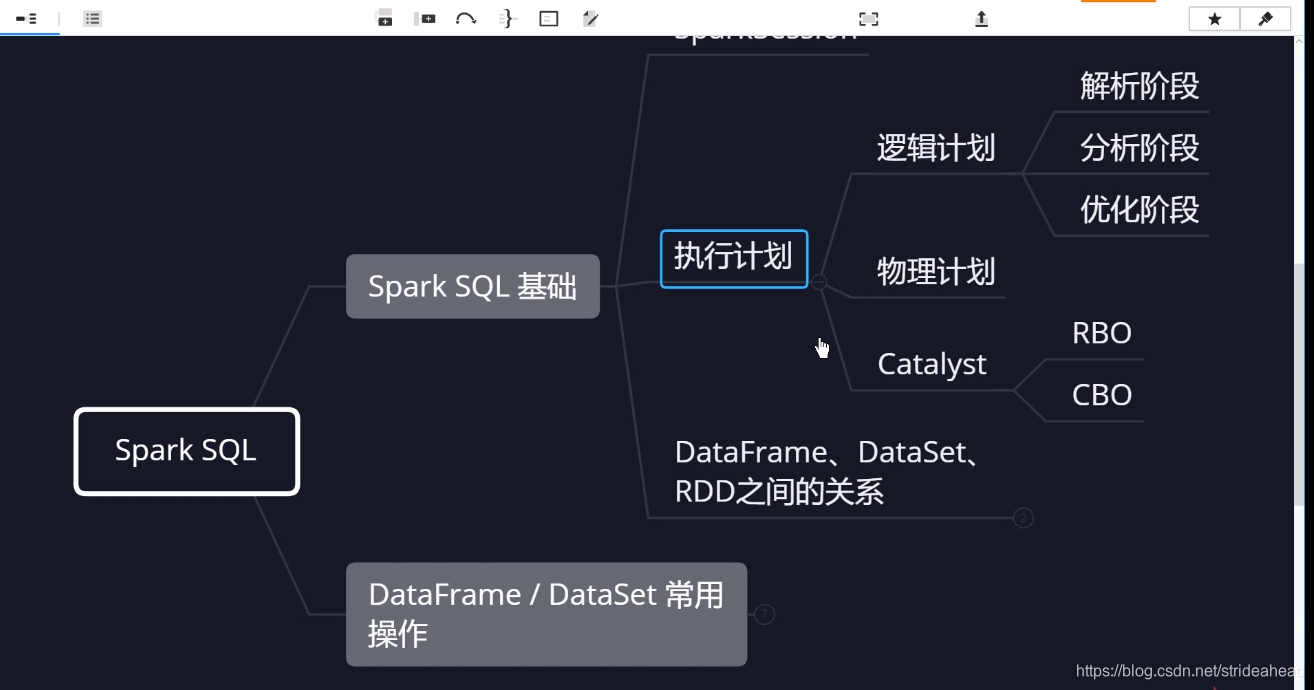Collapse the 执行计划 branch

[819, 282]
